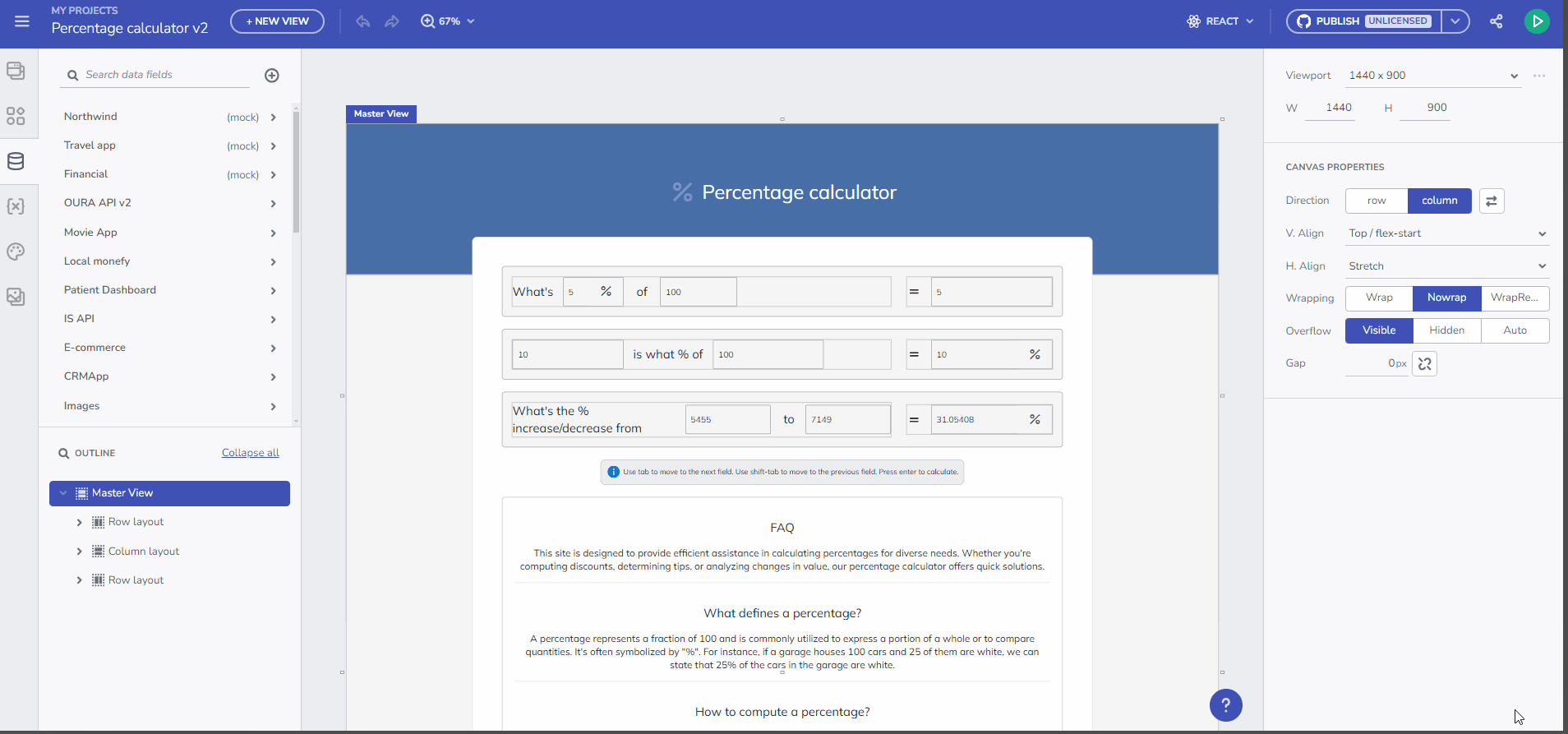Expand the Column layout outline node

pyautogui.click(x=79, y=552)
